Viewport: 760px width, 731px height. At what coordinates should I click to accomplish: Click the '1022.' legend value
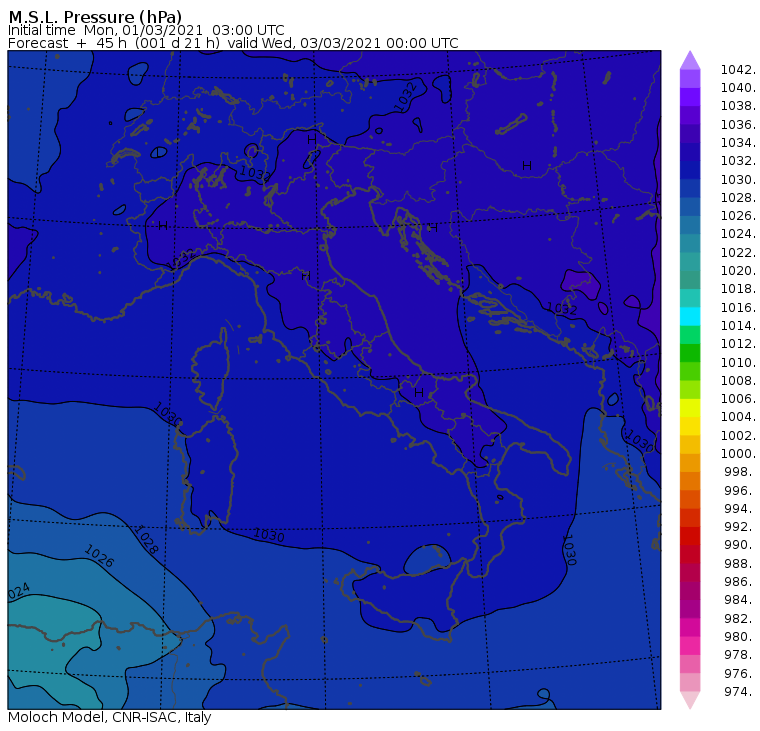[x=738, y=253]
